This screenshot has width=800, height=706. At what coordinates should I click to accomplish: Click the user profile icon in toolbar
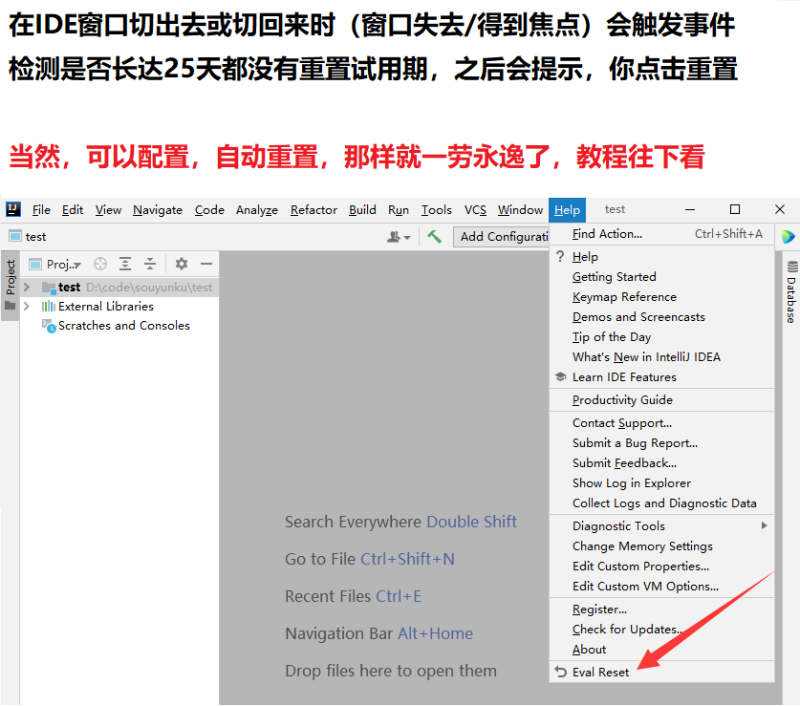point(397,237)
